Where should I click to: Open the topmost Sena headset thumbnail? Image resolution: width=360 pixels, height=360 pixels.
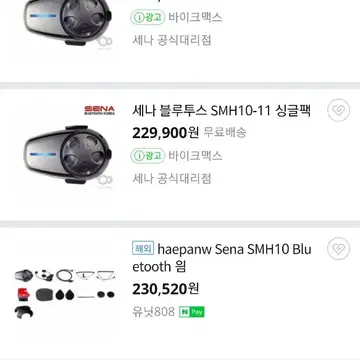pyautogui.click(x=68, y=23)
